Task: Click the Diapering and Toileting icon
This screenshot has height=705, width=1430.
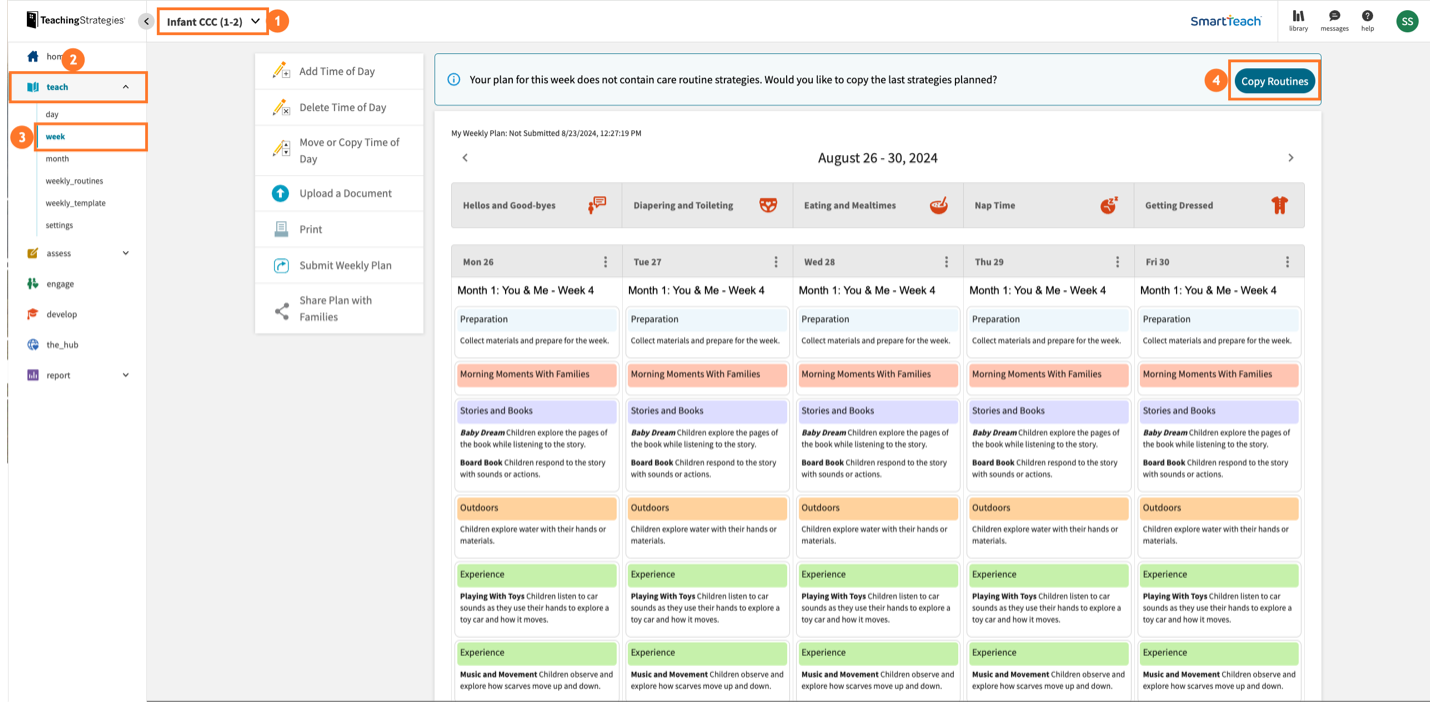Action: coord(766,204)
